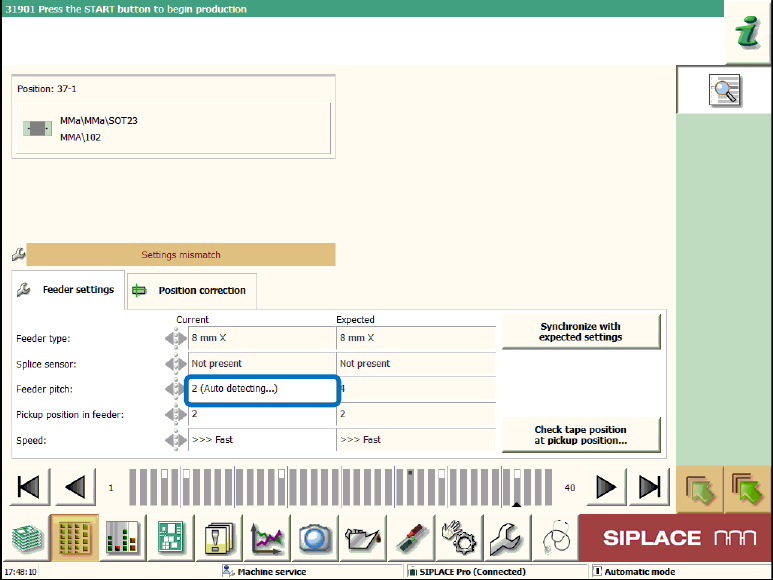Switch to the Feeder settings tab
The height and width of the screenshot is (580, 773).
coord(68,290)
